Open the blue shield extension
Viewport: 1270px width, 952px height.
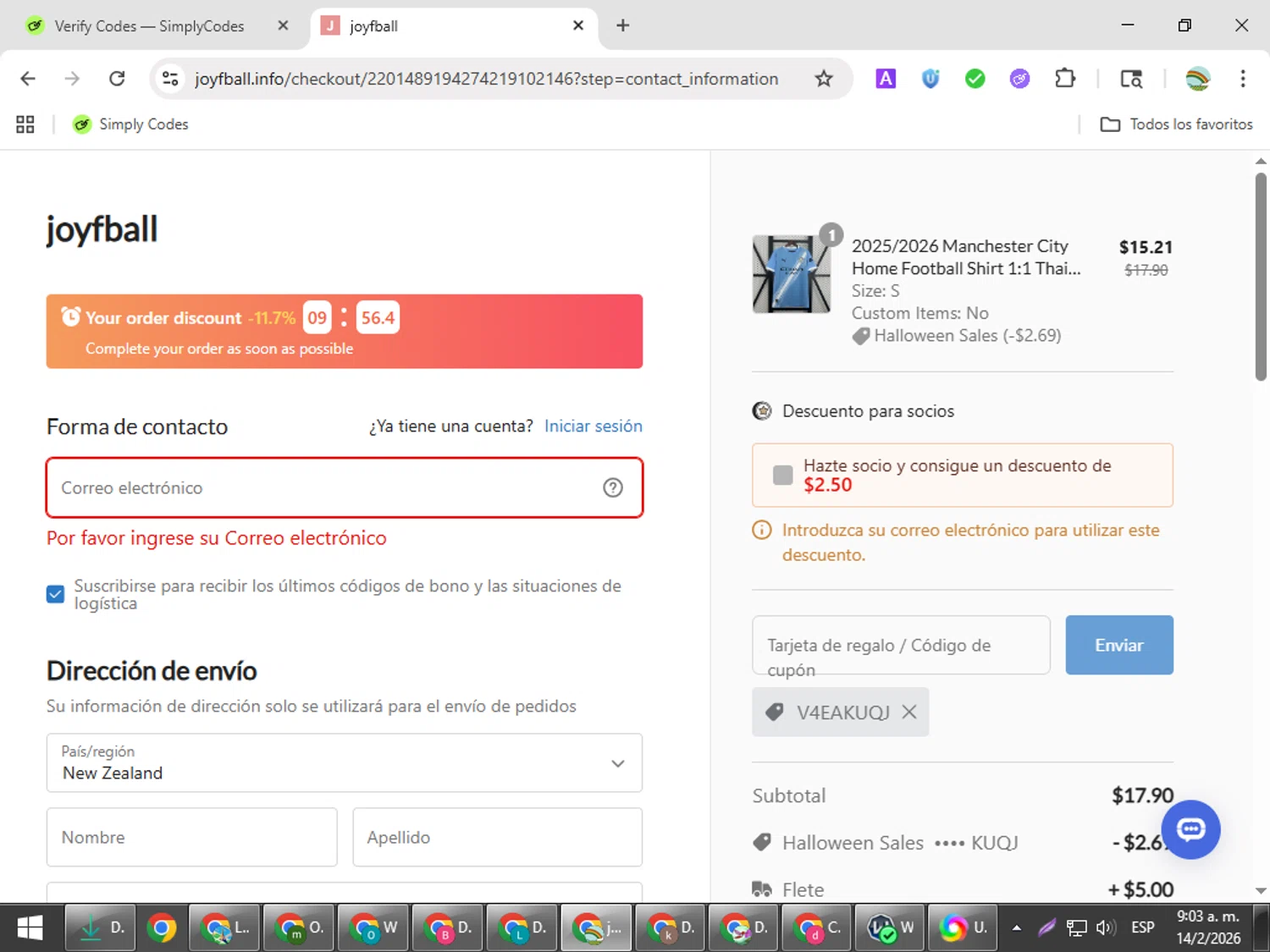tap(930, 79)
